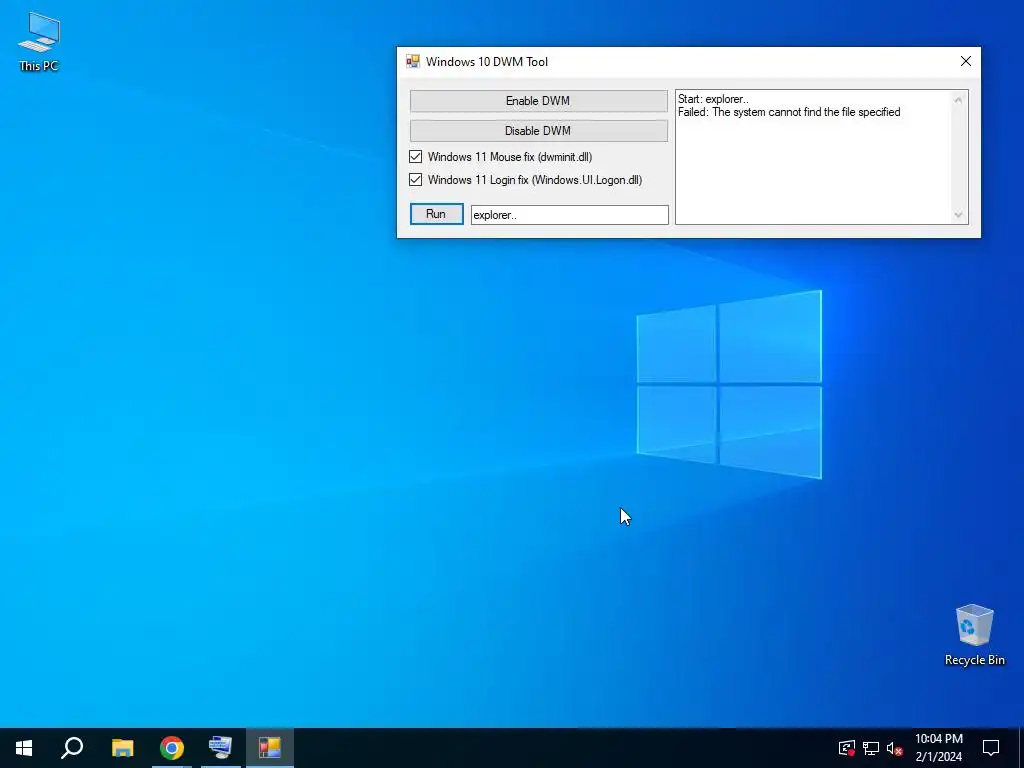The width and height of the screenshot is (1024, 768).
Task: Focus the explorer.. command input field
Action: point(569,215)
